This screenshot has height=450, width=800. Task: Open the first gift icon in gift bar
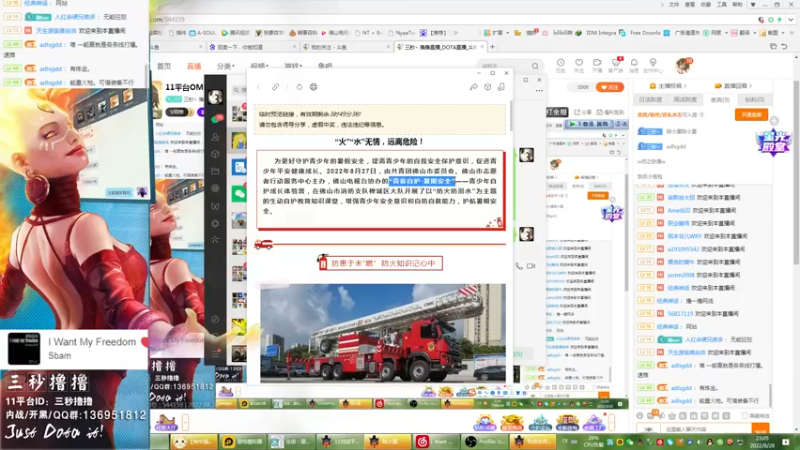[x=485, y=422]
